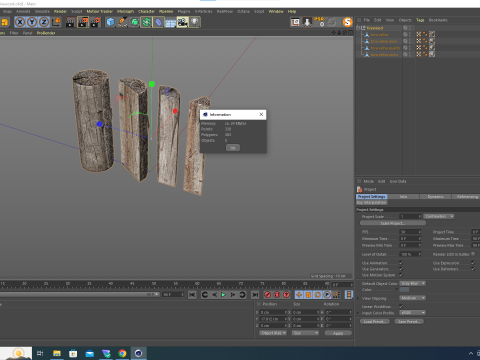Click the Save Preset button
Screen dimensions: 480x360
coord(409,321)
